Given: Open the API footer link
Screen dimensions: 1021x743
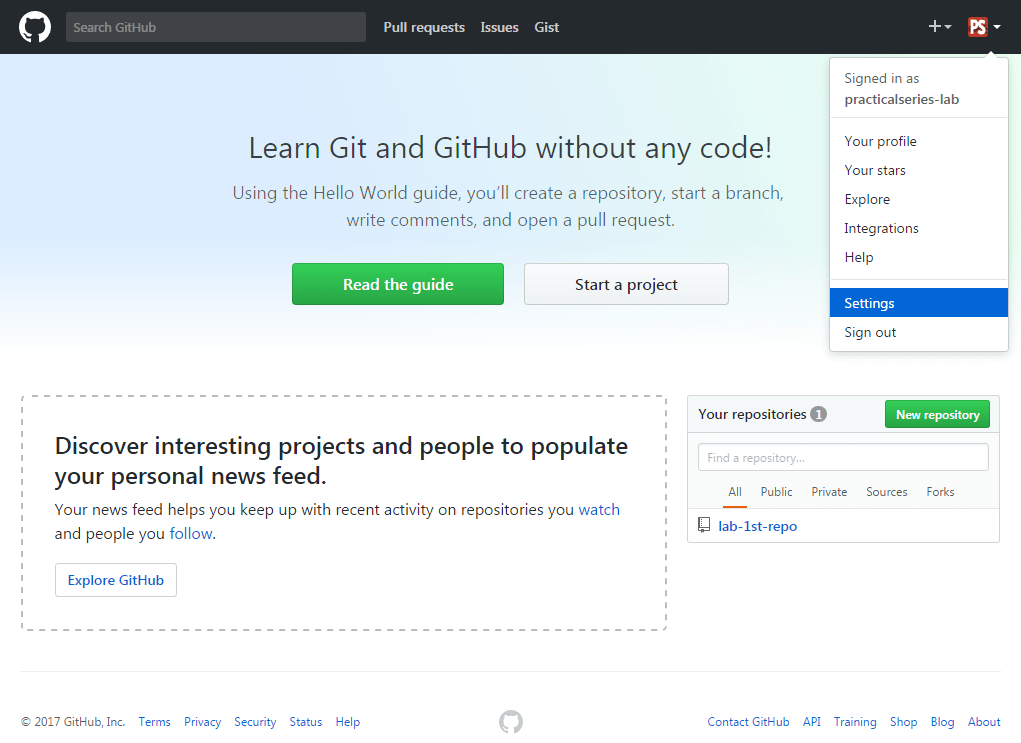Looking at the screenshot, I should pos(811,722).
